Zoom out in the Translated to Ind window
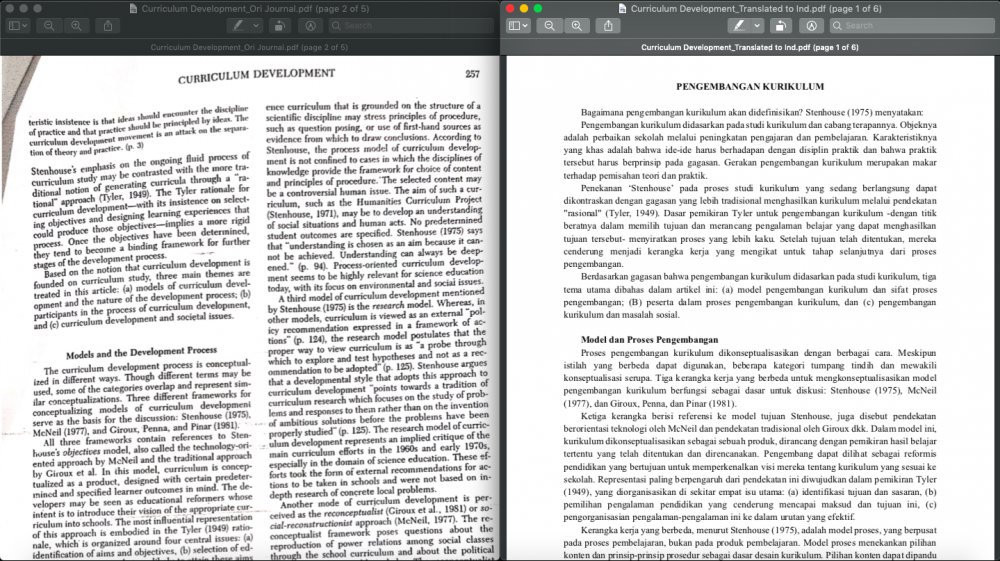This screenshot has width=1000, height=561. pyautogui.click(x=549, y=26)
